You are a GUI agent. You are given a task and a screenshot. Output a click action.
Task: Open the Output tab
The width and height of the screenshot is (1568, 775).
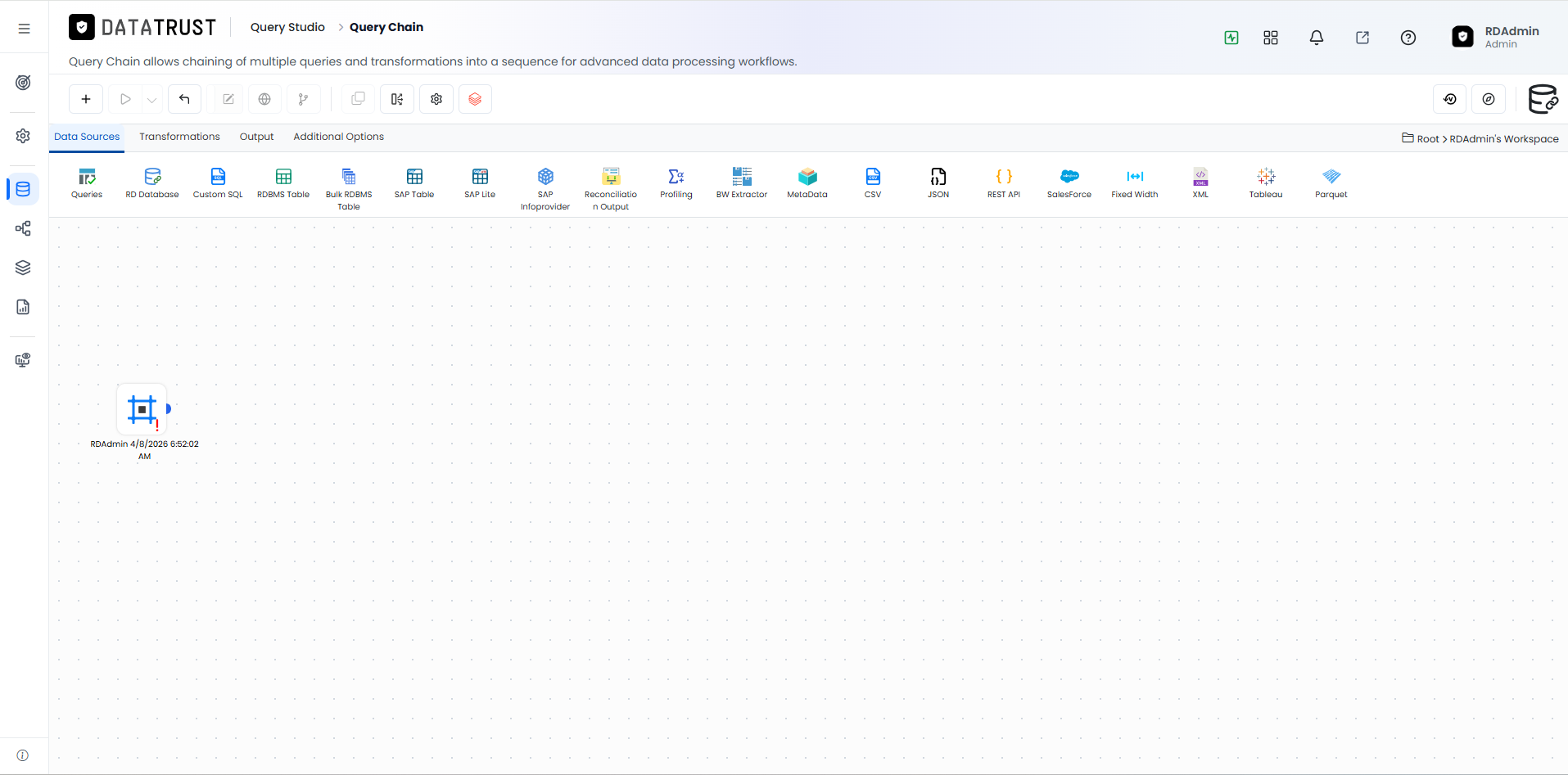pos(256,137)
